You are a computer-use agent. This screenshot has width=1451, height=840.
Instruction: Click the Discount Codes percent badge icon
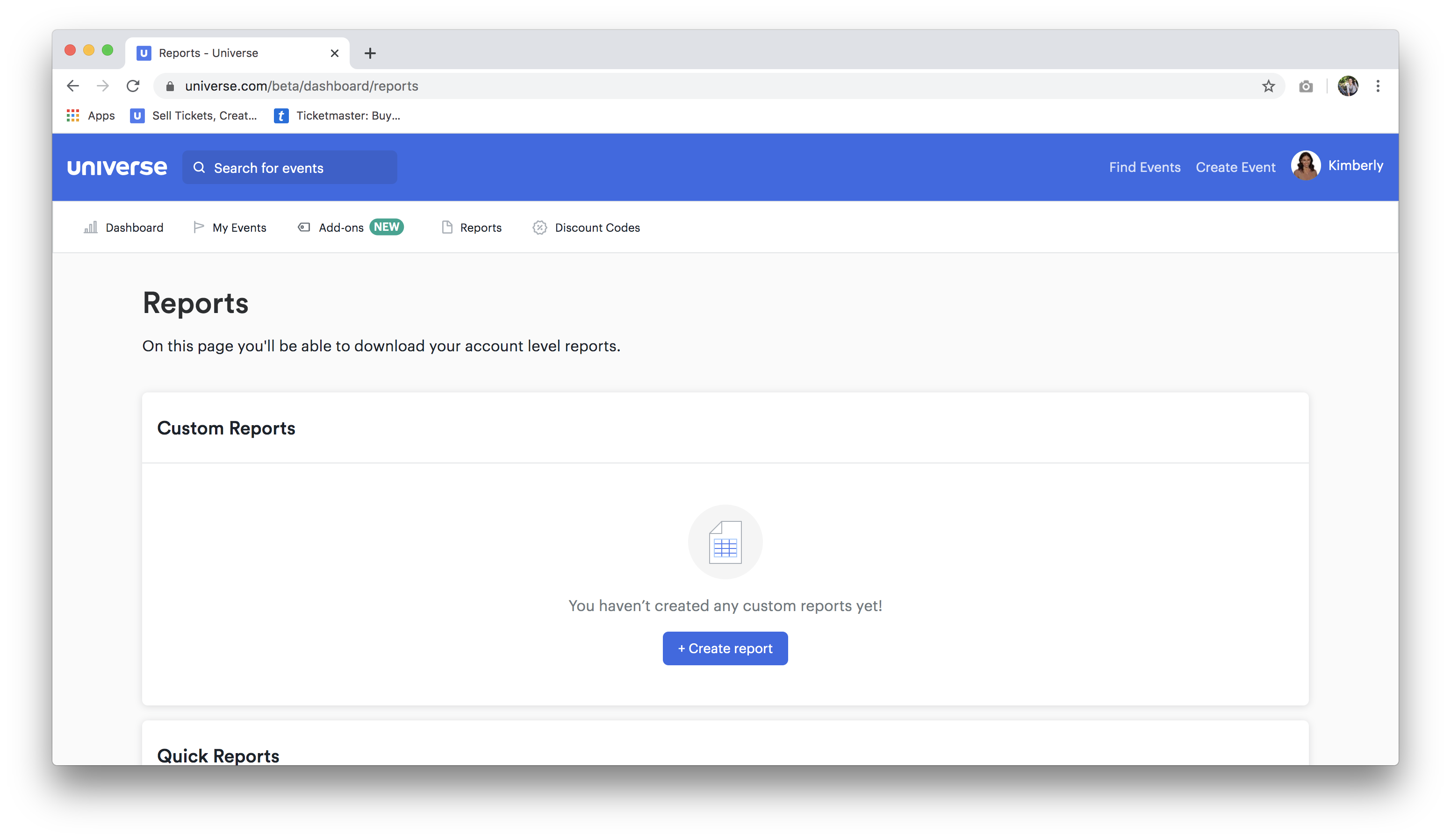(x=539, y=228)
